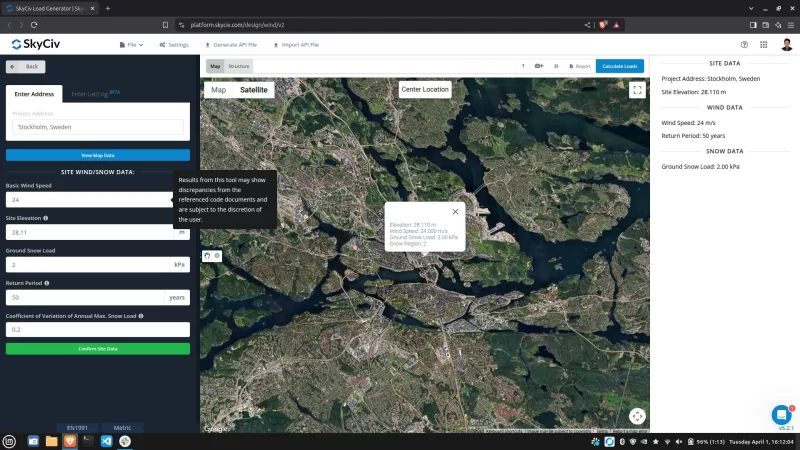The image size is (800, 450).
Task: Choose Import API File
Action: click(x=296, y=45)
